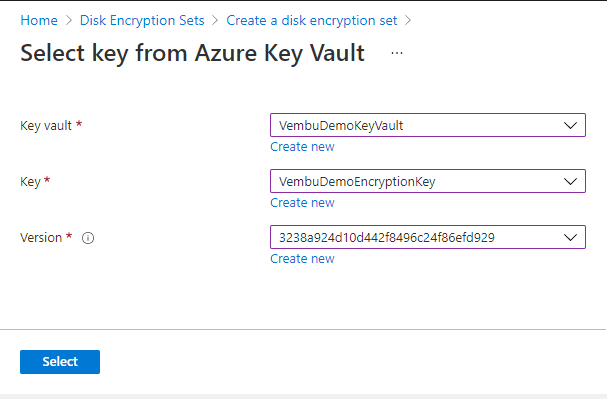Image resolution: width=607 pixels, height=407 pixels.
Task: Click the chevron arrow in Key vault dropdown
Action: click(571, 125)
